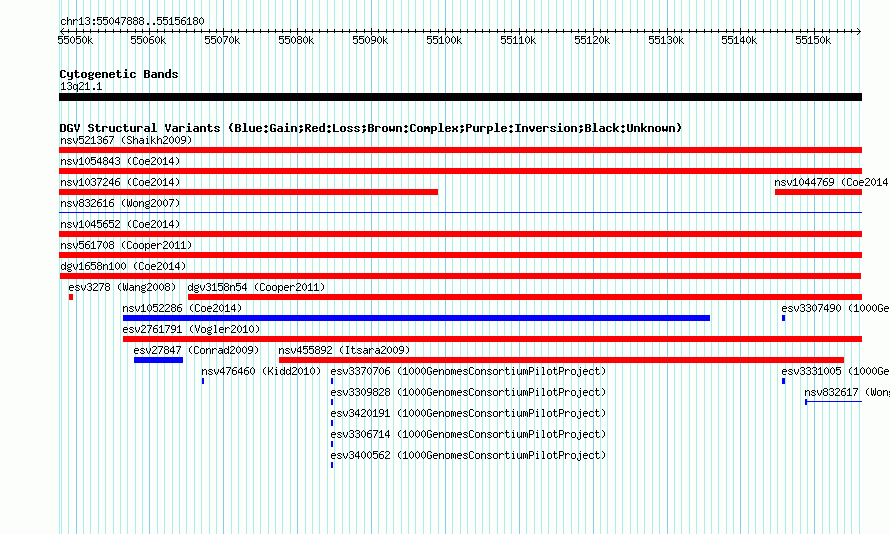Image resolution: width=890 pixels, height=534 pixels.
Task: Open variant dgv1658n100 (Coe2014)
Action: [x=123, y=266]
